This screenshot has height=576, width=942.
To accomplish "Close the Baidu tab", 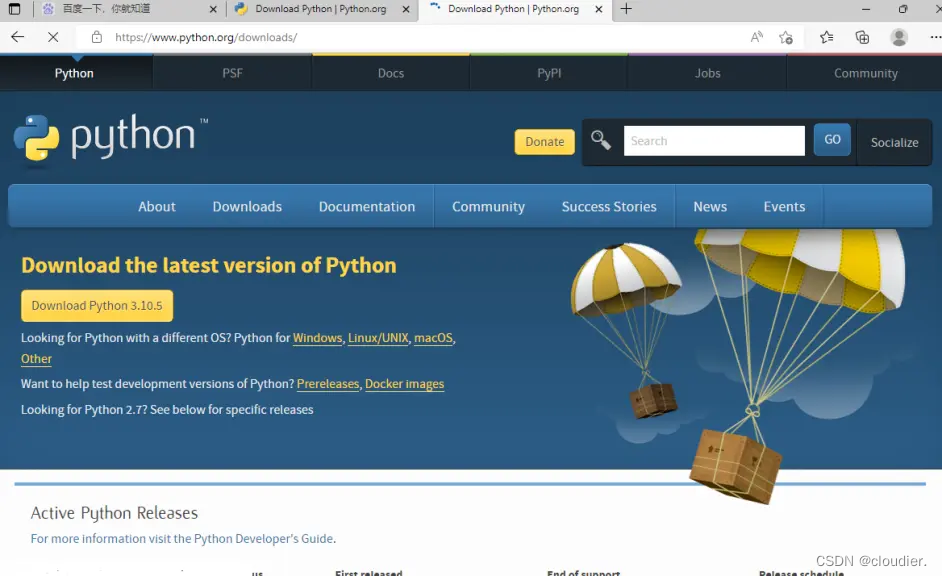I will coord(213,9).
